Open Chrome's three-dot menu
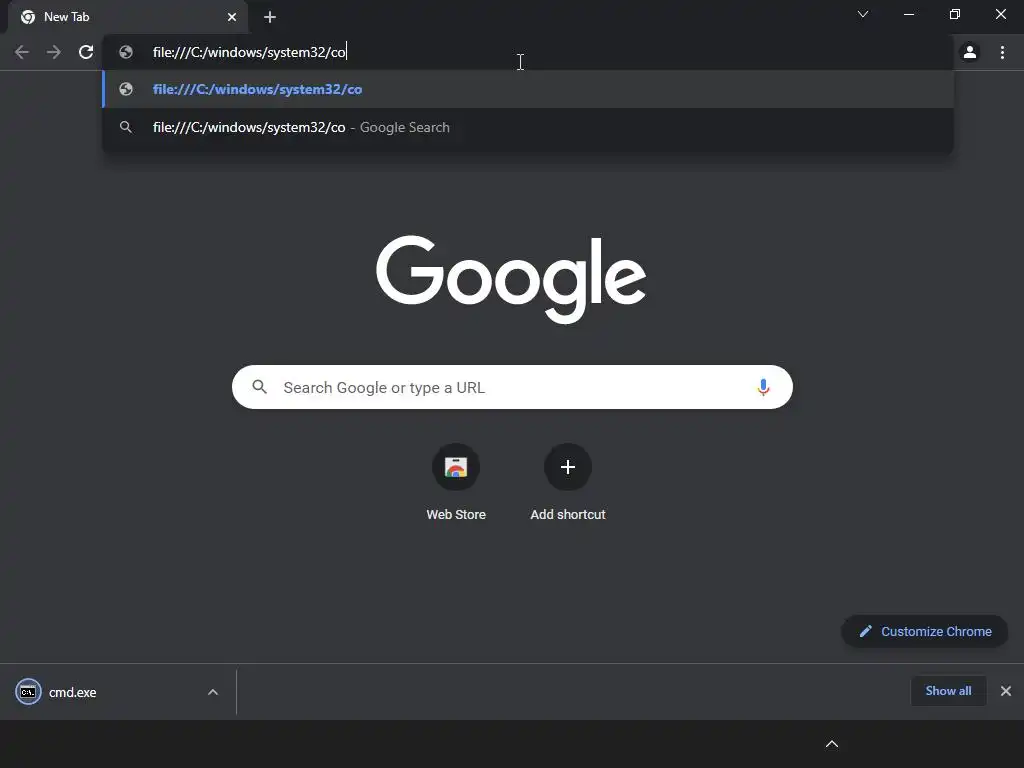The height and width of the screenshot is (768, 1024). [1002, 52]
